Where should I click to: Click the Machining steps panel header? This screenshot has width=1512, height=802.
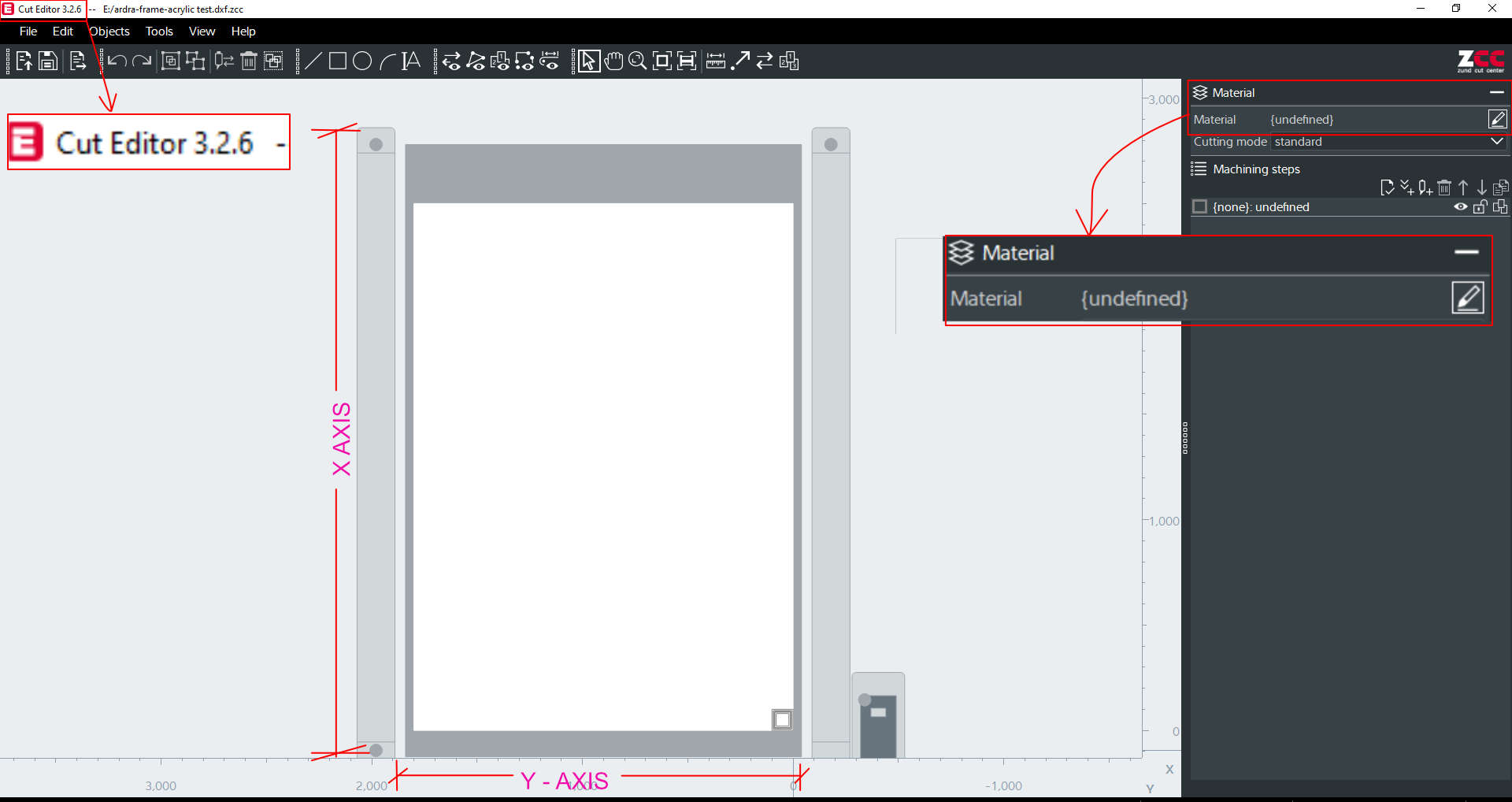coord(1350,169)
